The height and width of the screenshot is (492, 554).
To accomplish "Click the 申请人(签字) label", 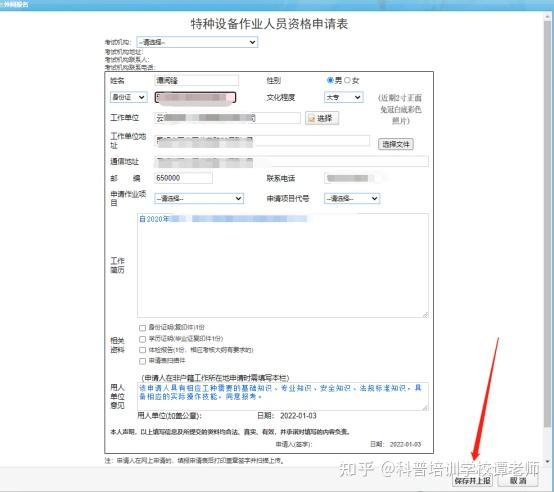I will (x=294, y=444).
